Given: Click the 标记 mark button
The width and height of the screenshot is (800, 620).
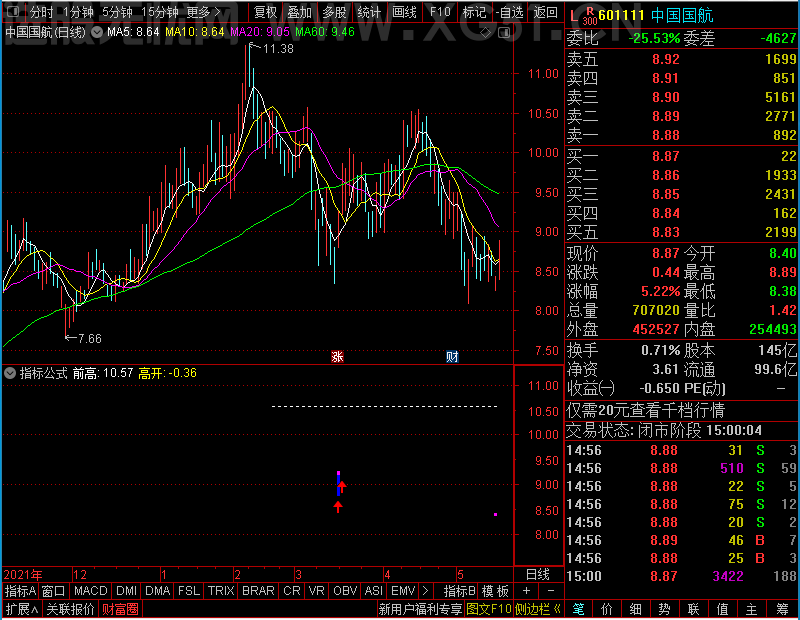Looking at the screenshot, I should pyautogui.click(x=474, y=12).
